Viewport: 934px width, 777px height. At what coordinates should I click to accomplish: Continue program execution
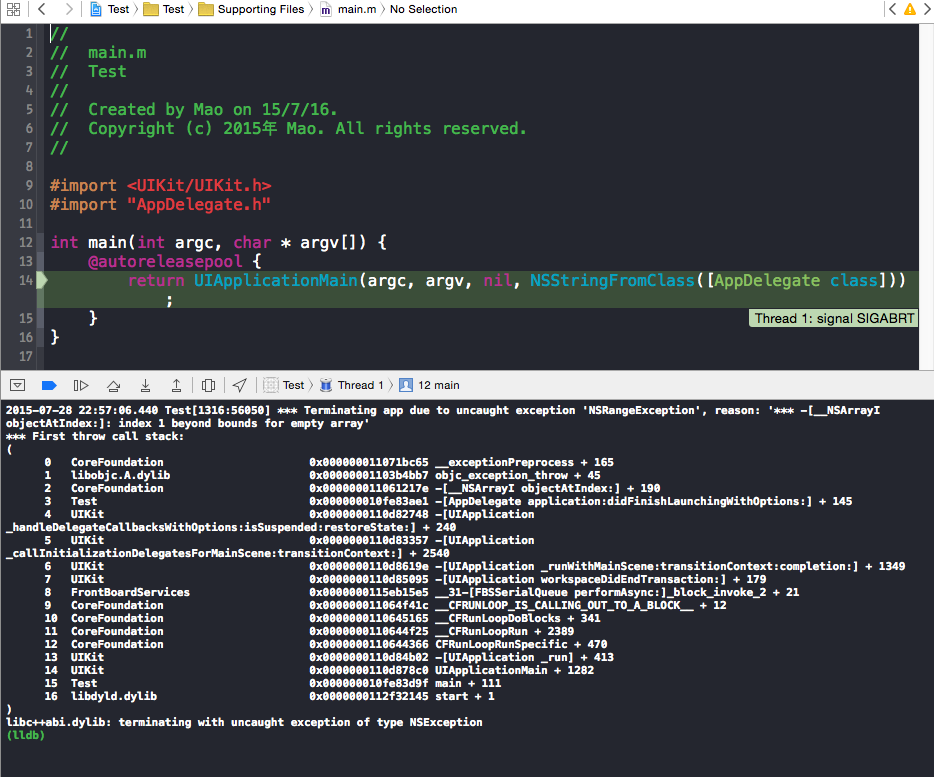coord(82,385)
